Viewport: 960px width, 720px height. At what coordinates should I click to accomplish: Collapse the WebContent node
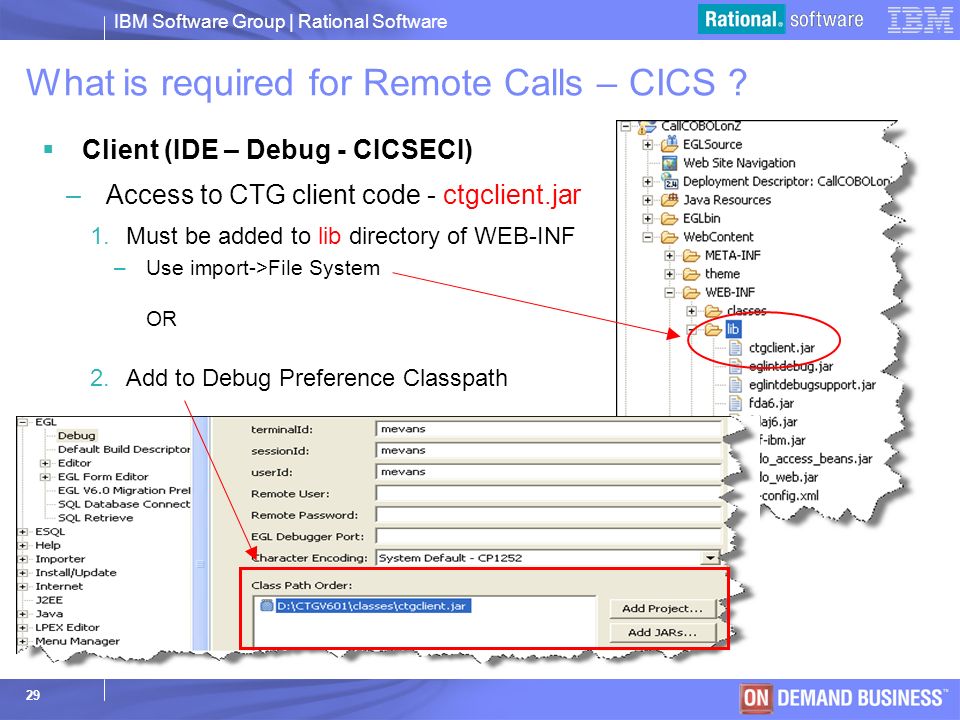[647, 237]
